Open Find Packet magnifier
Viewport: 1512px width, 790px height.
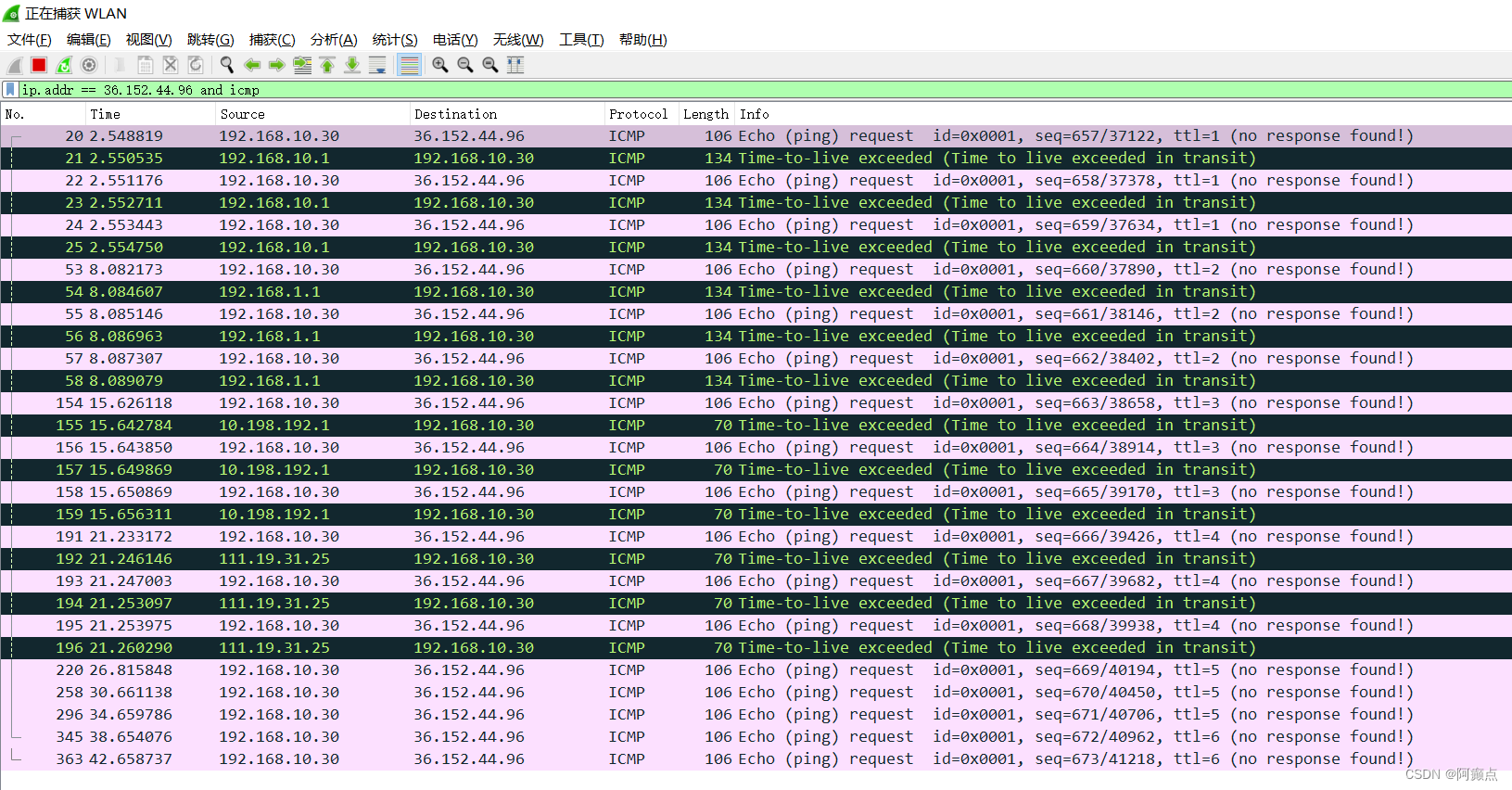point(226,65)
